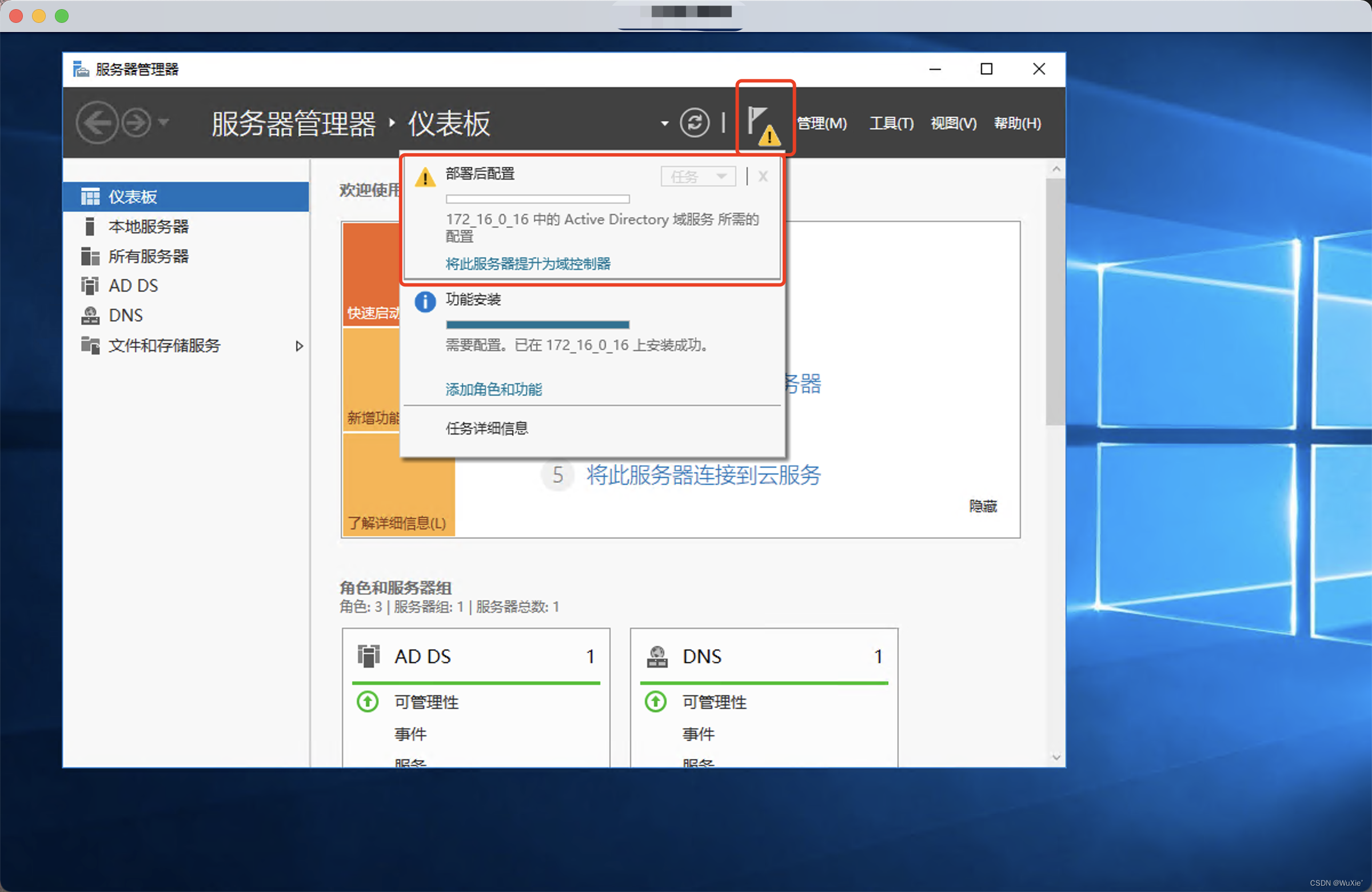The height and width of the screenshot is (892, 1372).
Task: Open the 帮助(H) menu
Action: tap(1018, 124)
